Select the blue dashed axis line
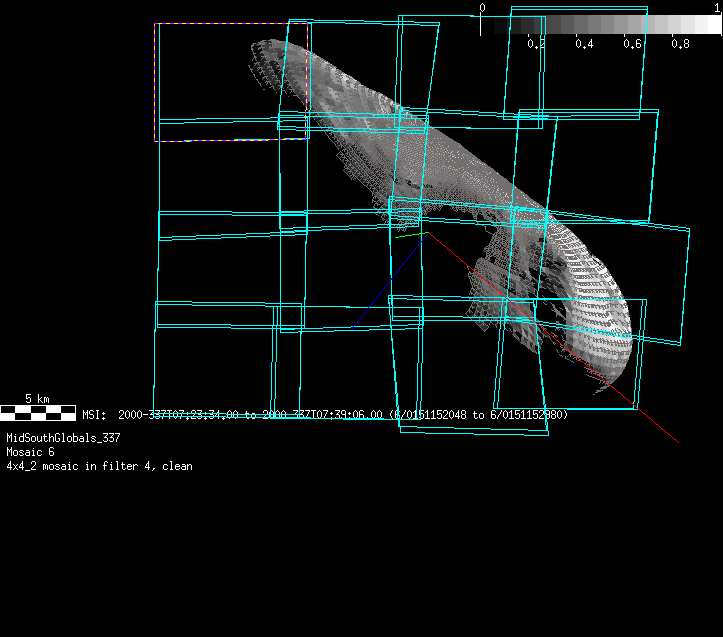The height and width of the screenshot is (637, 723). point(385,283)
